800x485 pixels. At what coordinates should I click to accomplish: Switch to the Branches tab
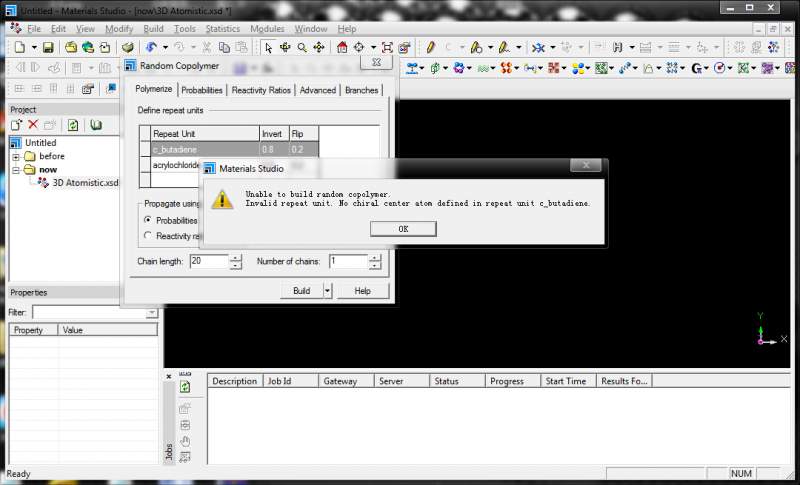click(x=361, y=90)
